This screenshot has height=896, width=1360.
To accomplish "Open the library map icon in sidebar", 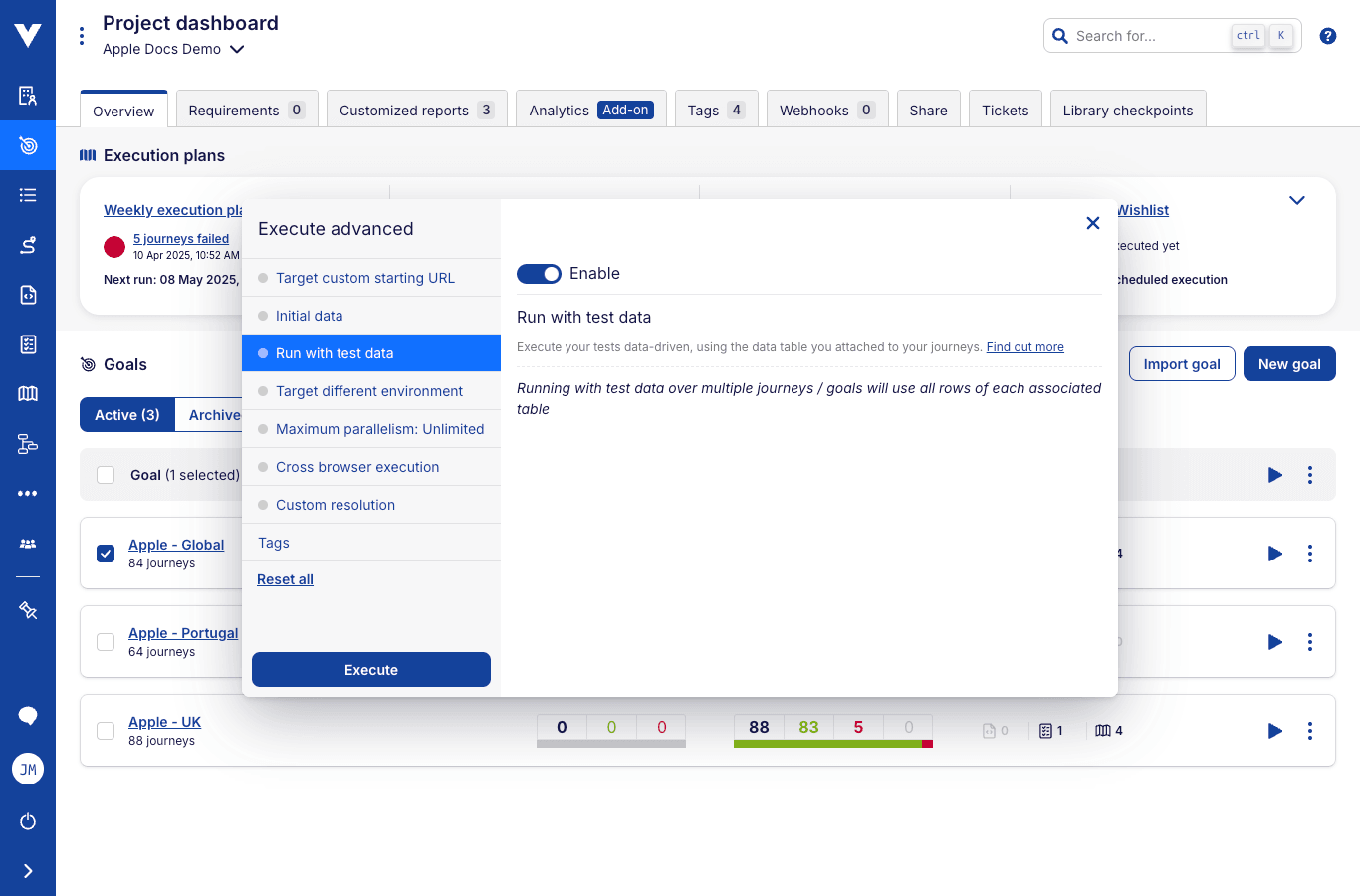I will 28,393.
